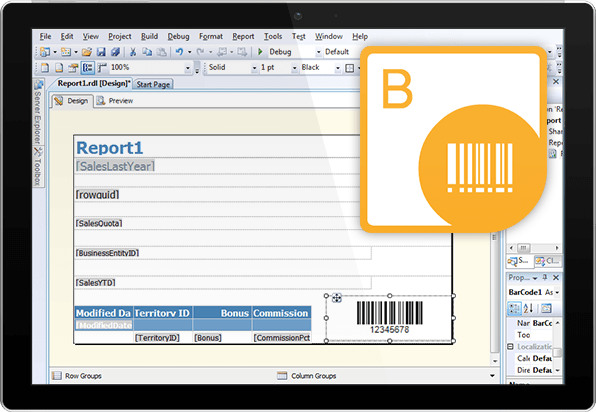The height and width of the screenshot is (412, 596).
Task: Expand the Undo history dropdown arrow
Action: 189,52
